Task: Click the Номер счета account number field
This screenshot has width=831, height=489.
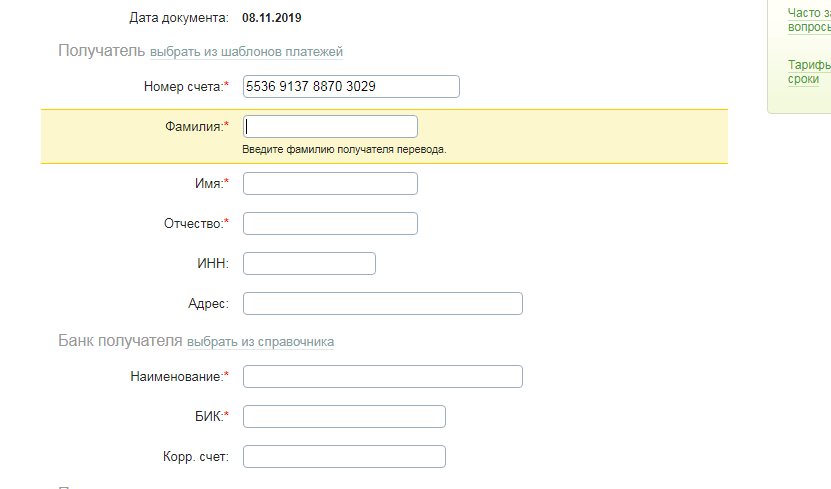Action: tap(351, 87)
